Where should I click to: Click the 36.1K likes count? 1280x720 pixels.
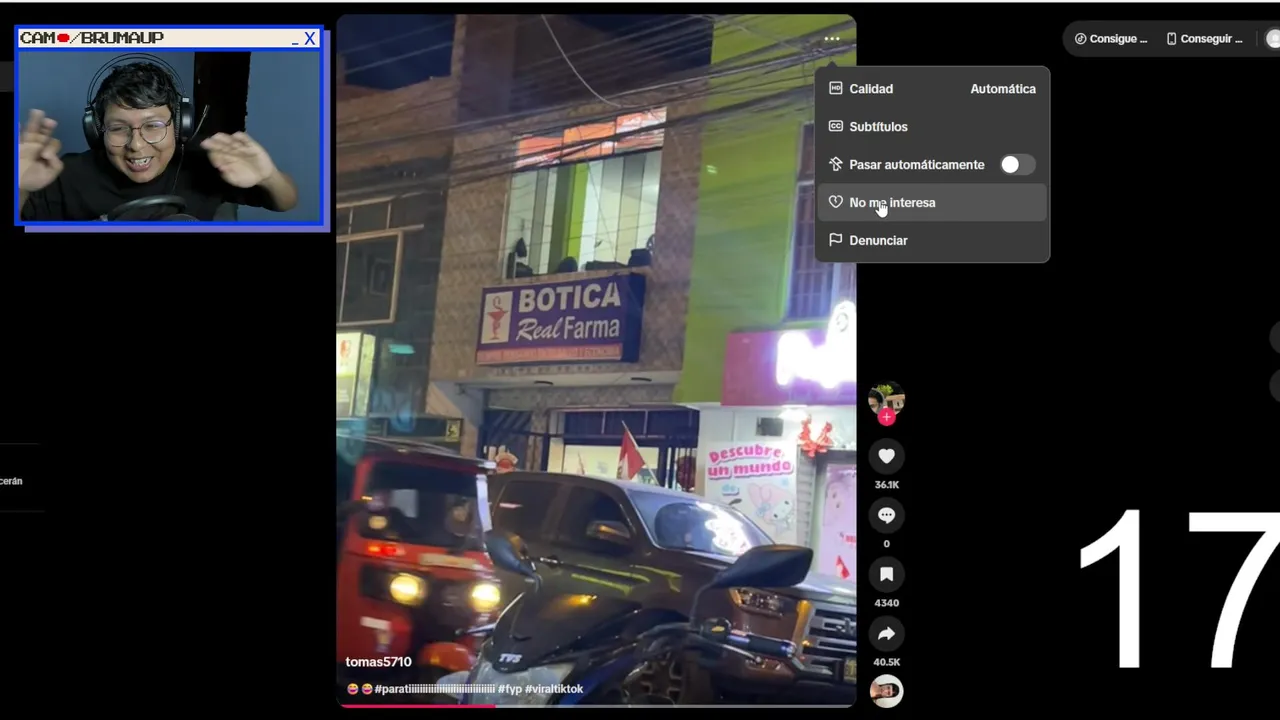tap(886, 485)
